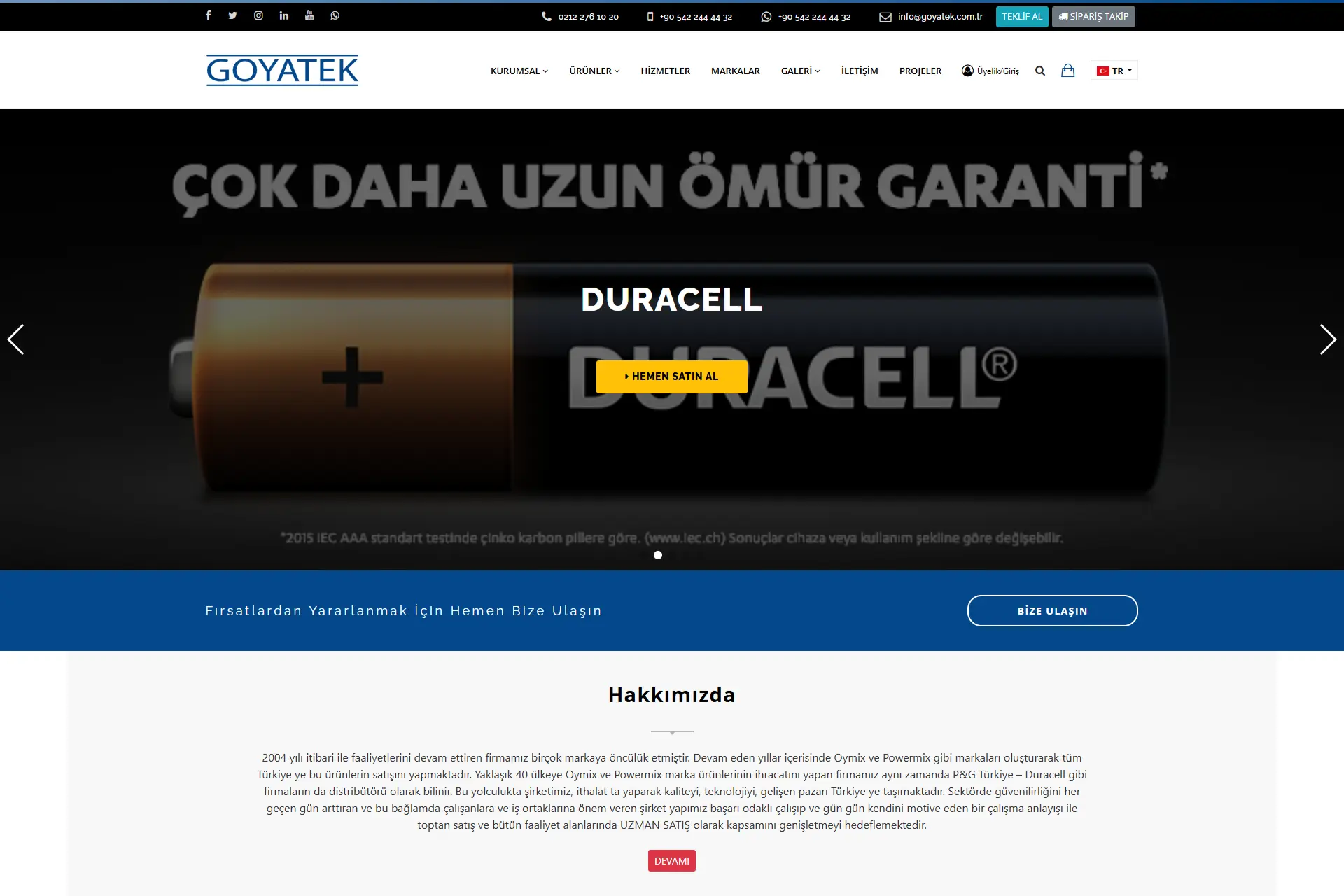Image resolution: width=1344 pixels, height=896 pixels.
Task: Click the user account icon near Üyelik/Giriş
Action: click(967, 71)
